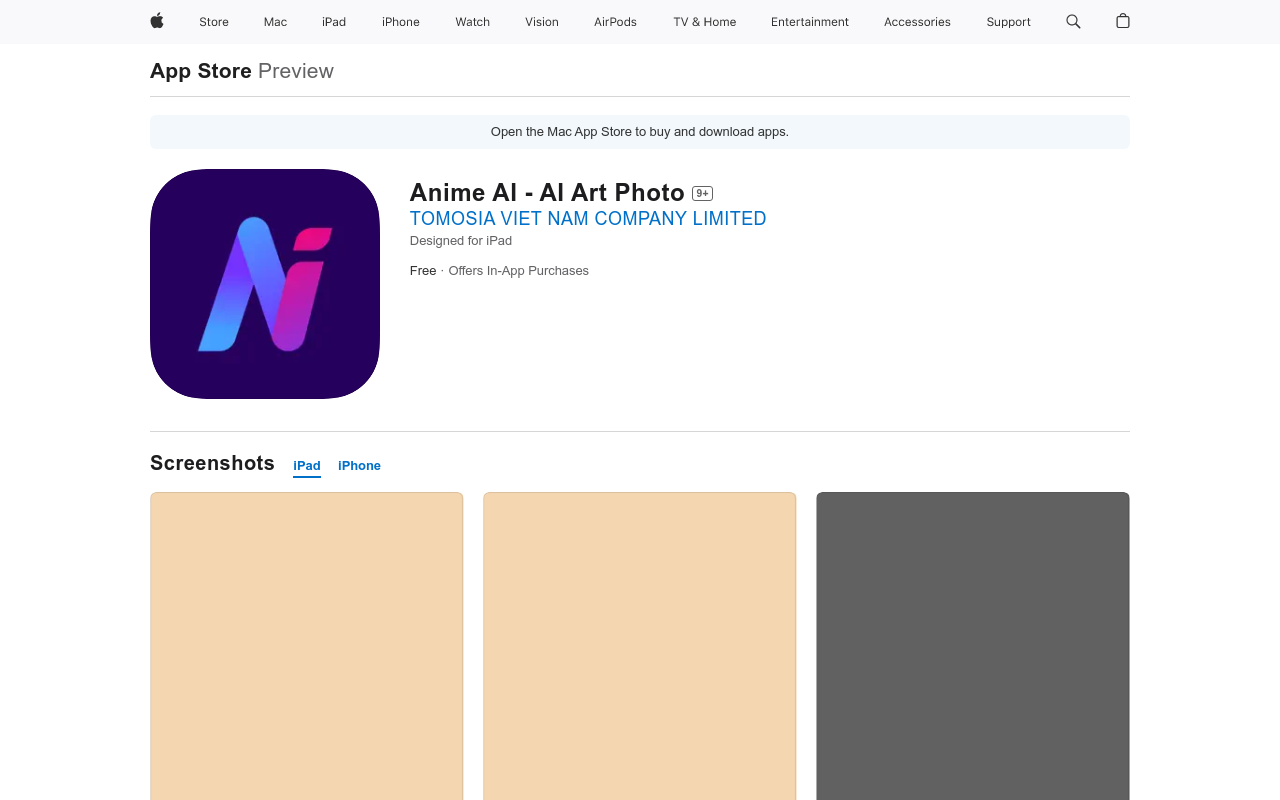Open the AirPods menu
This screenshot has width=1280, height=800.
615,22
